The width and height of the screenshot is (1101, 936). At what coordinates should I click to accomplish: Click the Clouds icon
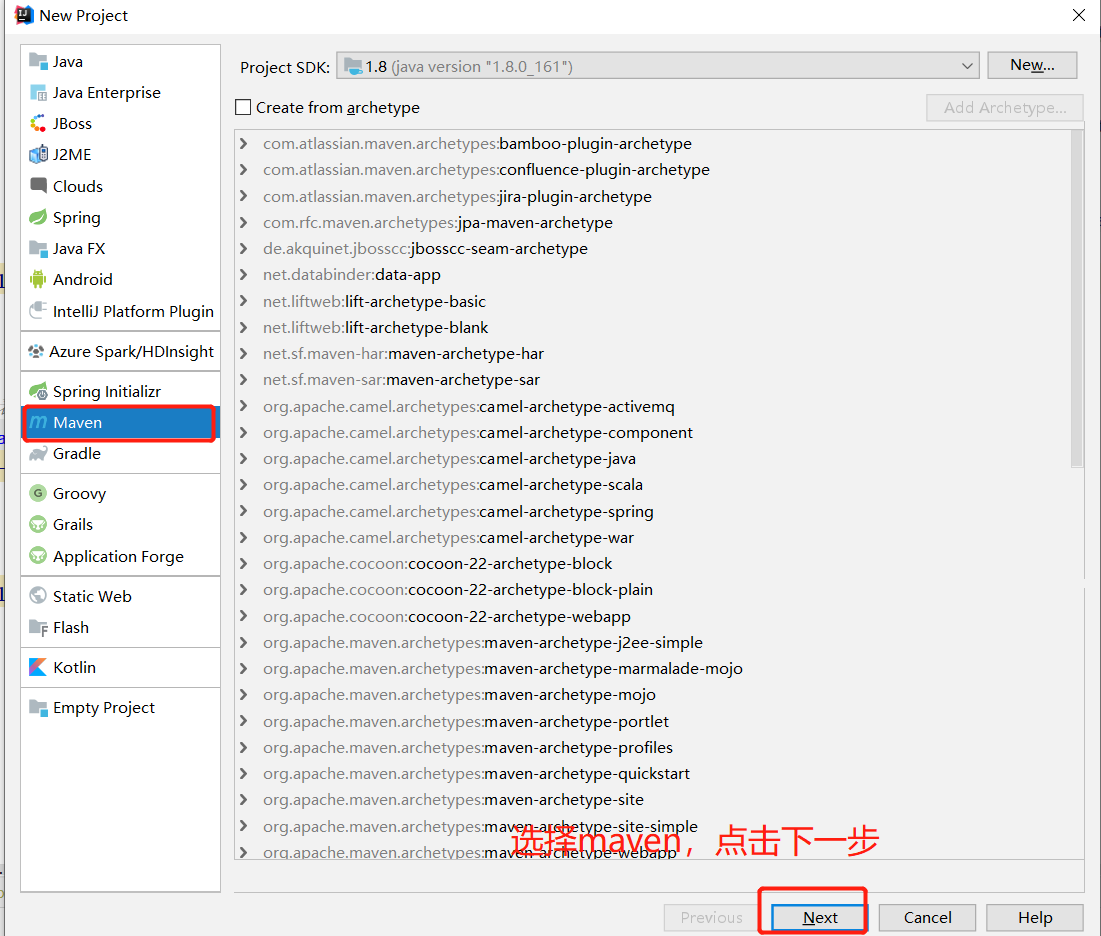(38, 185)
